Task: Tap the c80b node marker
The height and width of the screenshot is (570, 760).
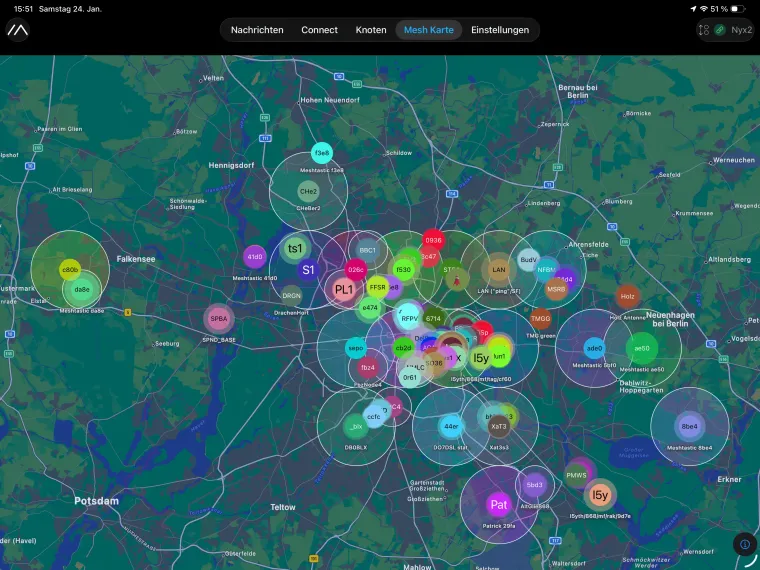Action: [70, 270]
